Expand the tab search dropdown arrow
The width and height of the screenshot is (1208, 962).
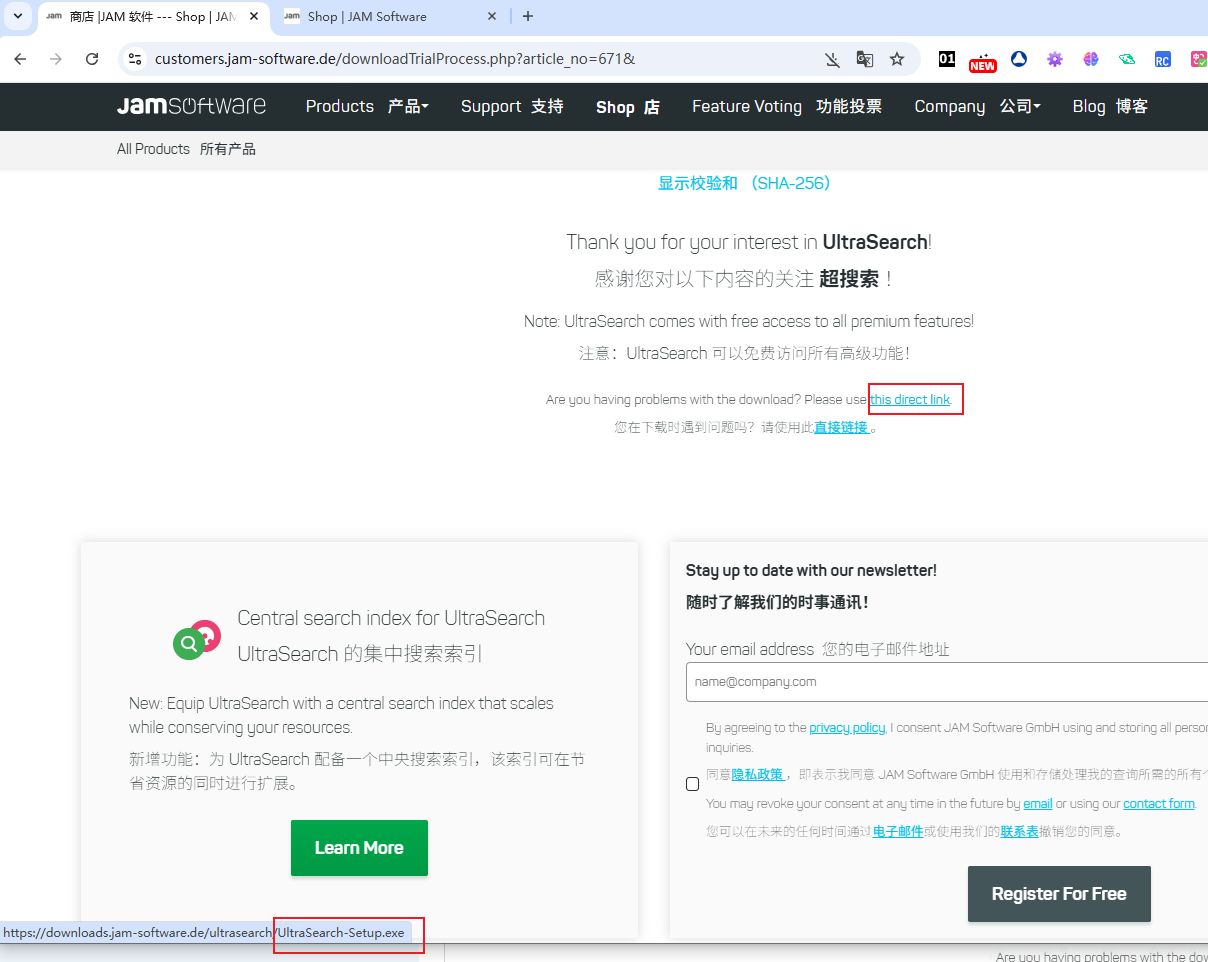click(x=17, y=16)
